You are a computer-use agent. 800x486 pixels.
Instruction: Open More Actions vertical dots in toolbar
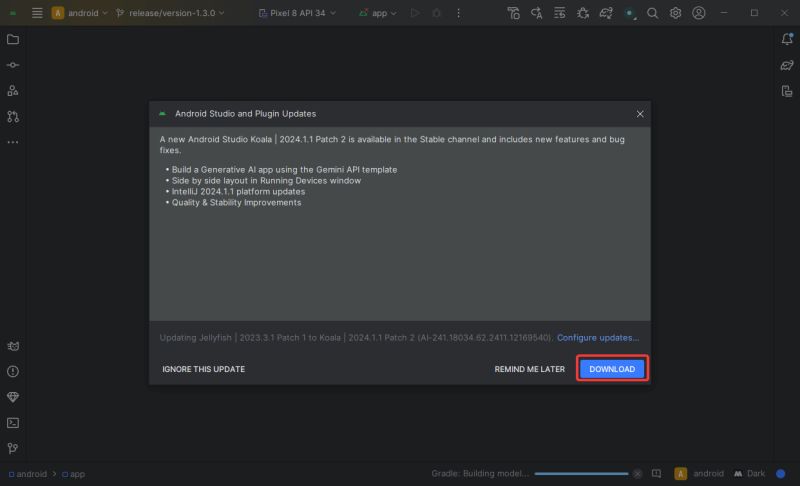458,13
